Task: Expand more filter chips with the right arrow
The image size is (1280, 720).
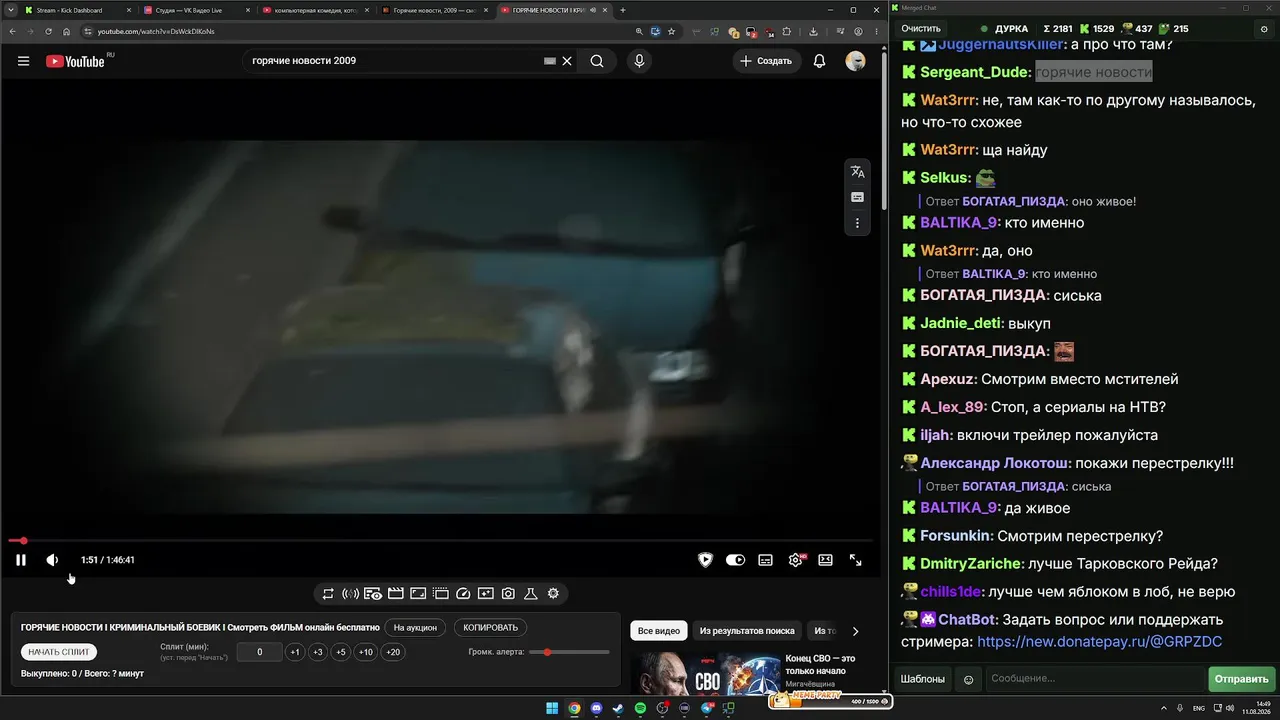Action: (x=855, y=631)
